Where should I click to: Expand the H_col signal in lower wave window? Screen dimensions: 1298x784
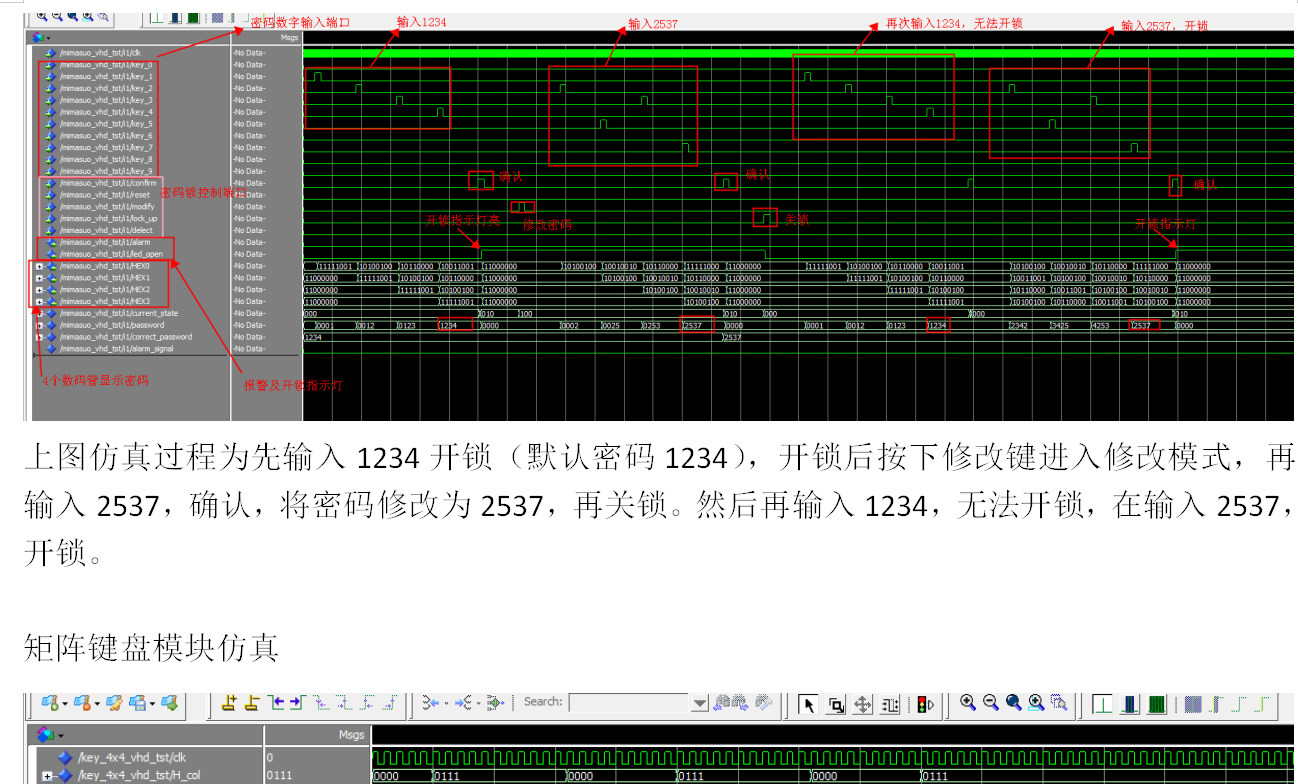47,776
